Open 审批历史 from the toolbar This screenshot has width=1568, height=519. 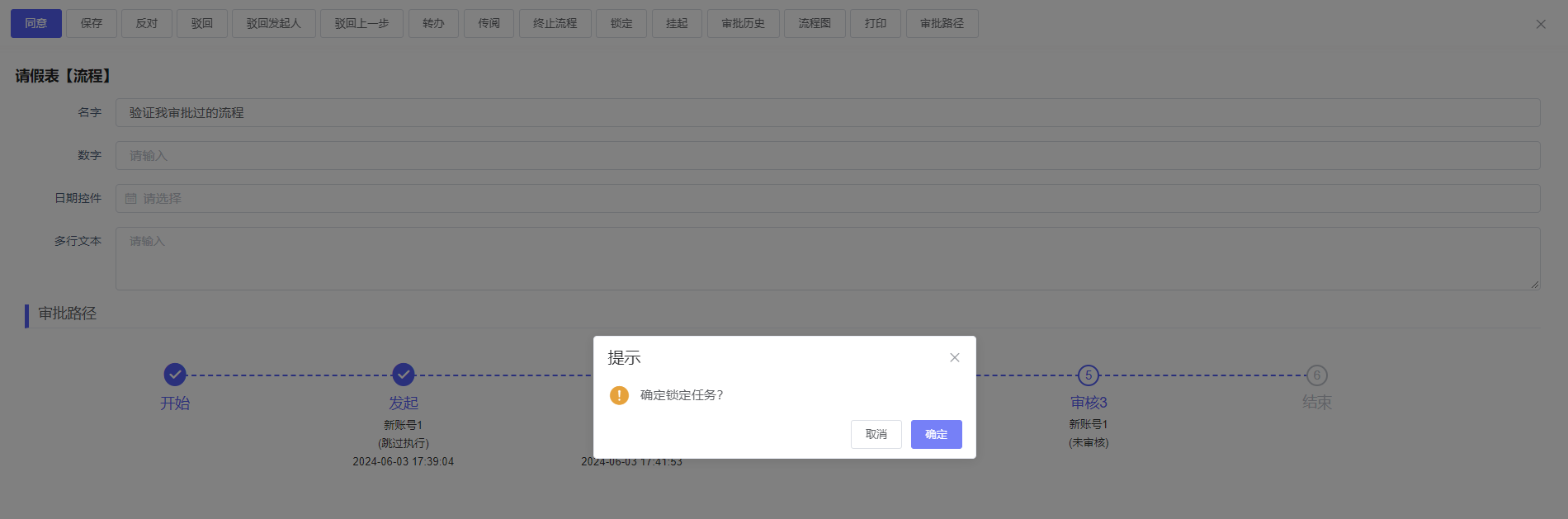pos(743,23)
